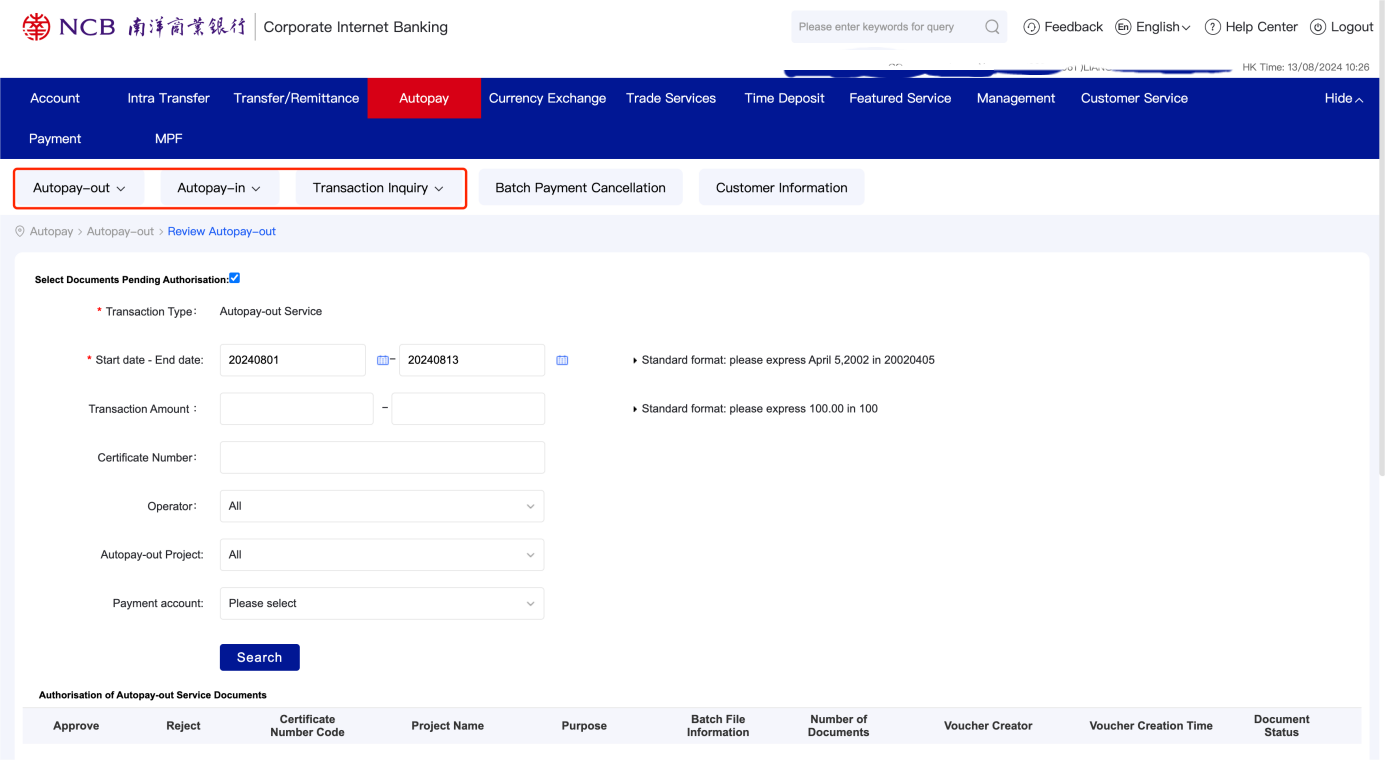Image resolution: width=1385 pixels, height=760 pixels.
Task: Click the Help Center question icon
Action: 1212,27
